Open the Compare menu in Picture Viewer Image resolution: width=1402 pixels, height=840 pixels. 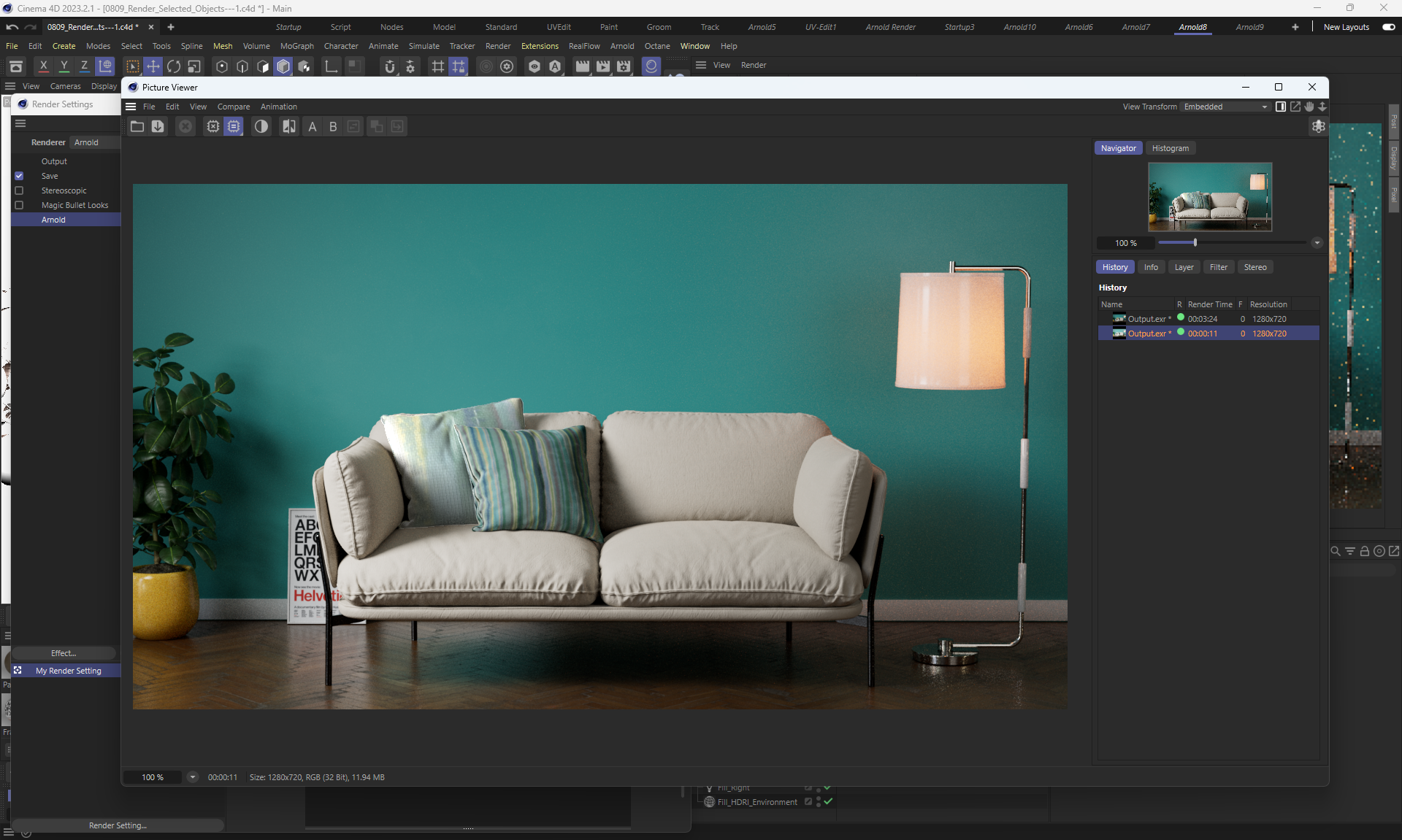coord(233,107)
